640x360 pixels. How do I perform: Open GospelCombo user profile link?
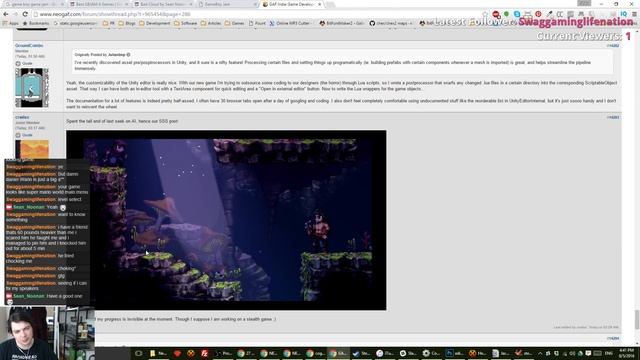(29, 45)
